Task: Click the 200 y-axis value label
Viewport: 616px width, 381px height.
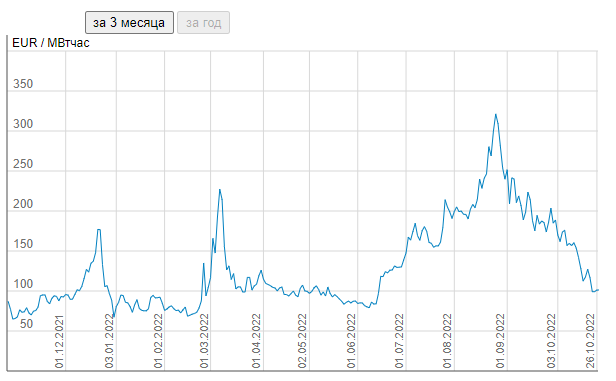Action: 23,204
